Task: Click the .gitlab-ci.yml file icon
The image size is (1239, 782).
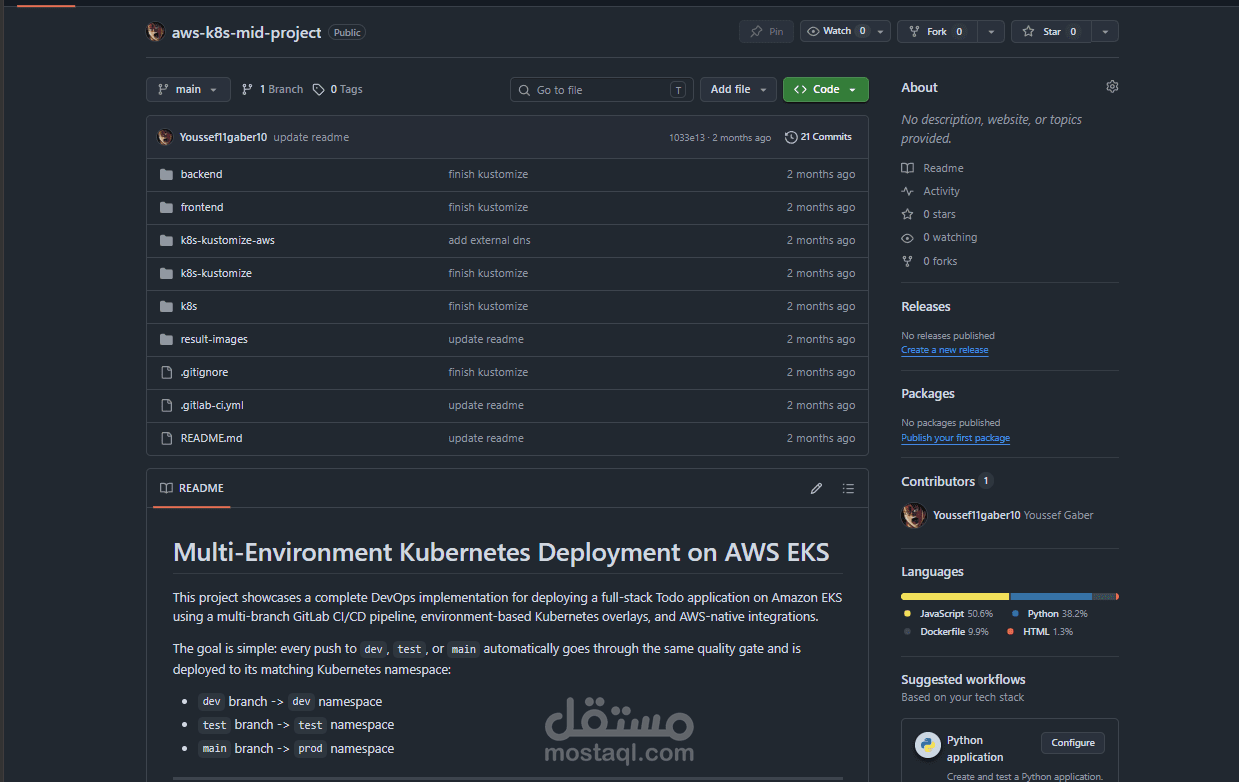Action: (x=166, y=405)
